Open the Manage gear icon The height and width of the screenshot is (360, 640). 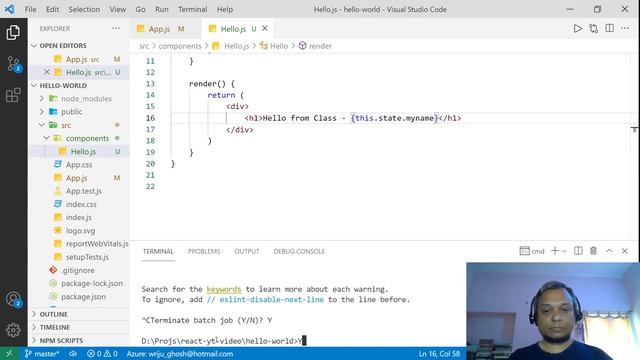tap(13, 330)
